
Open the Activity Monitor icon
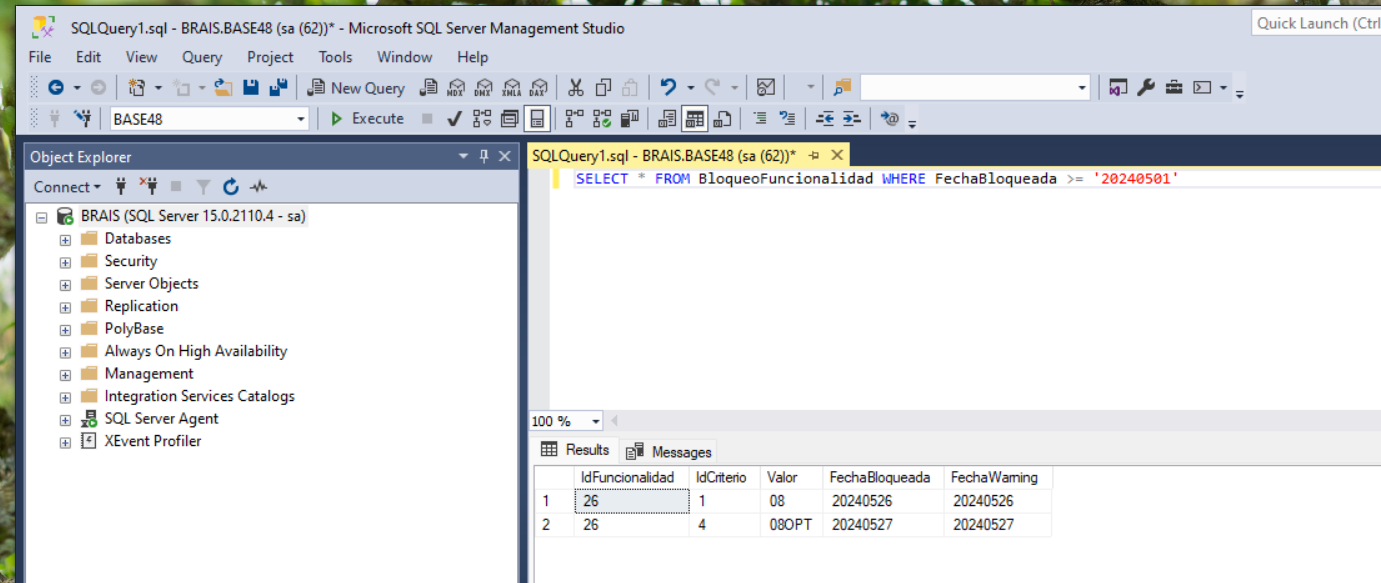pos(765,88)
